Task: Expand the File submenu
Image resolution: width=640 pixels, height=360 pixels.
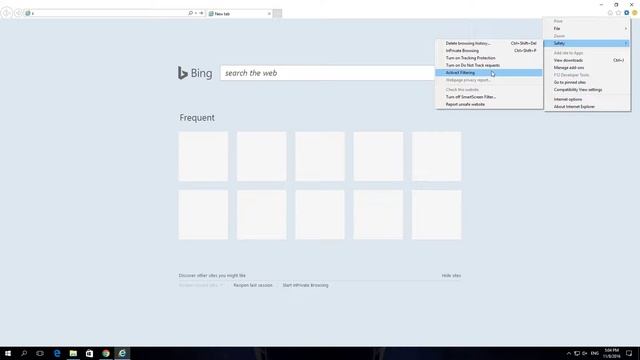Action: [587, 29]
